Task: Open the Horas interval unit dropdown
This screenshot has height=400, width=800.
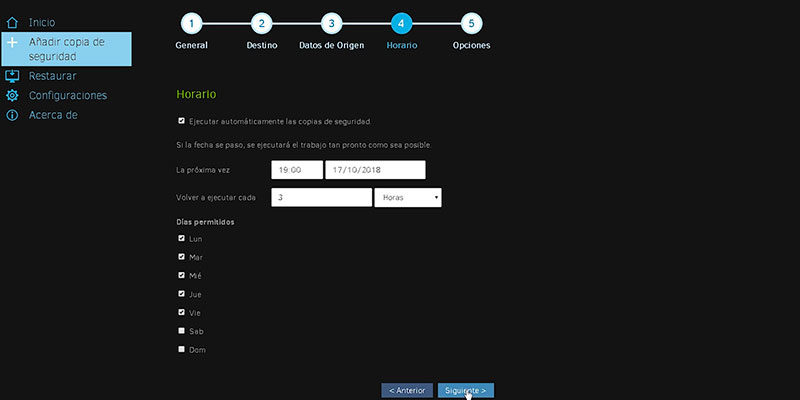Action: click(408, 197)
